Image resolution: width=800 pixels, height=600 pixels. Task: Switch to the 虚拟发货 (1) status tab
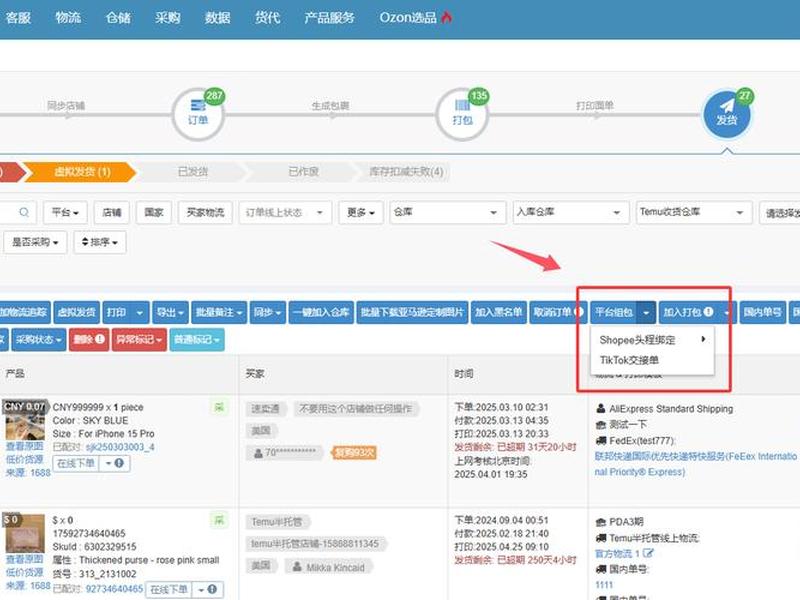click(82, 171)
